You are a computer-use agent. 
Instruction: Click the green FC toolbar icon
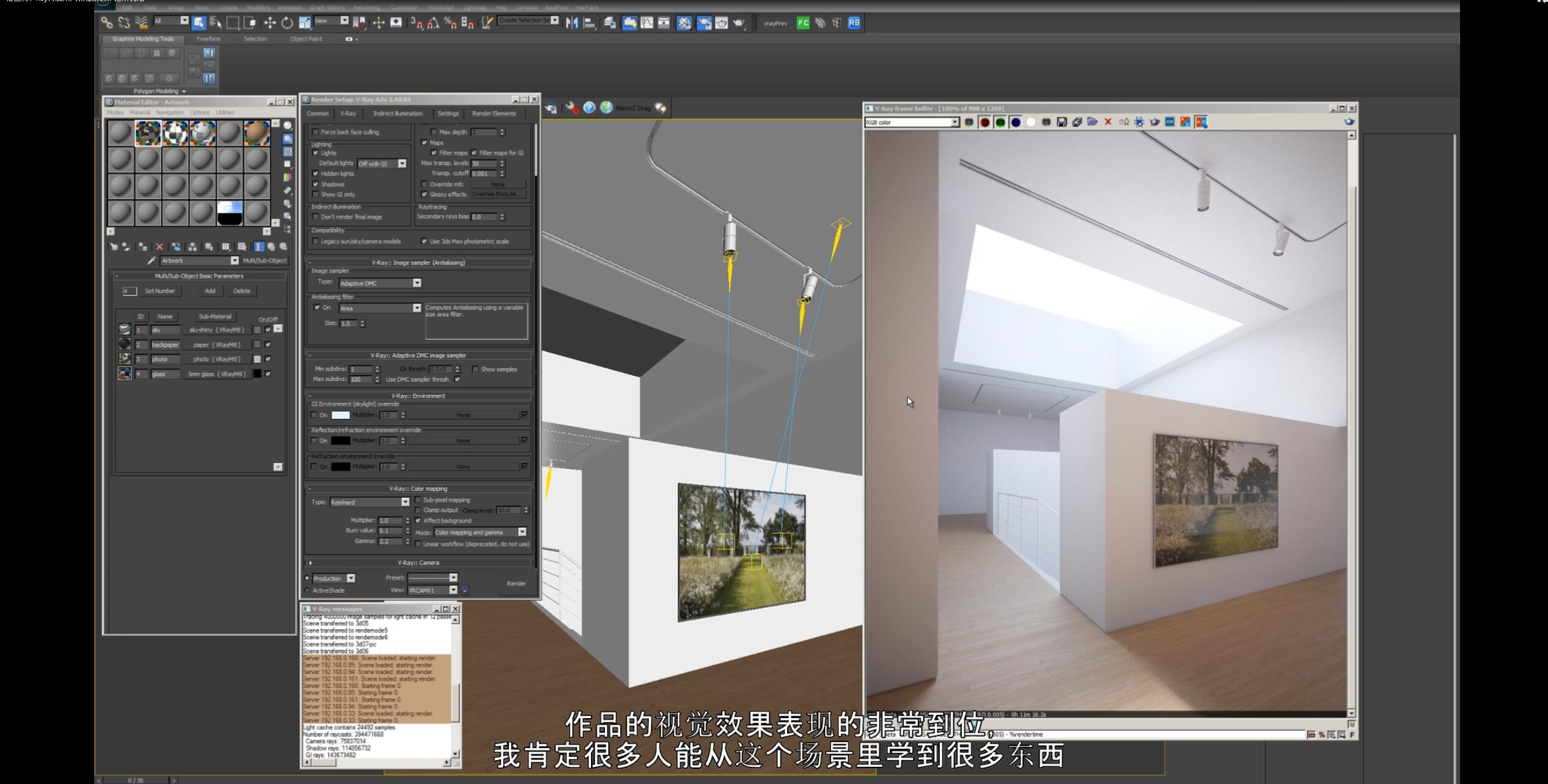[803, 23]
